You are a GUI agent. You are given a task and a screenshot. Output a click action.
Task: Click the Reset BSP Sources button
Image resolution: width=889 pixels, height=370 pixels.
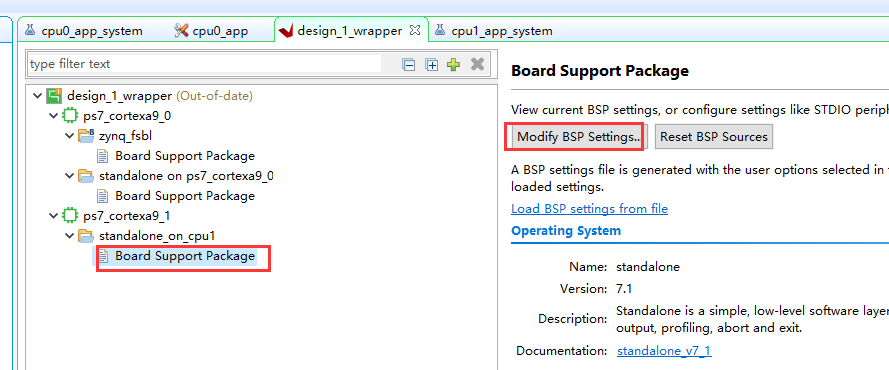[x=714, y=137]
